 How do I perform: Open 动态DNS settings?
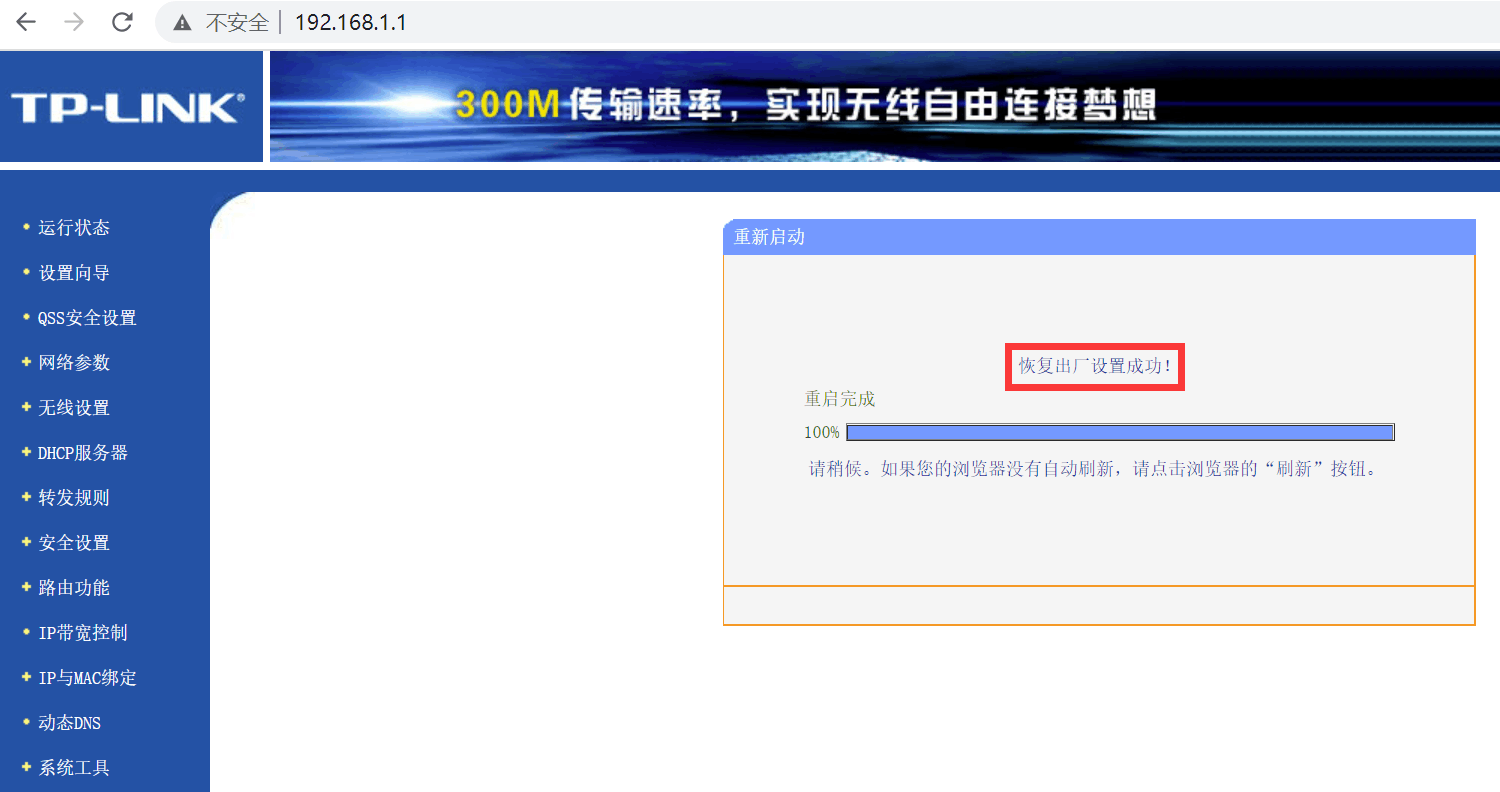68,722
